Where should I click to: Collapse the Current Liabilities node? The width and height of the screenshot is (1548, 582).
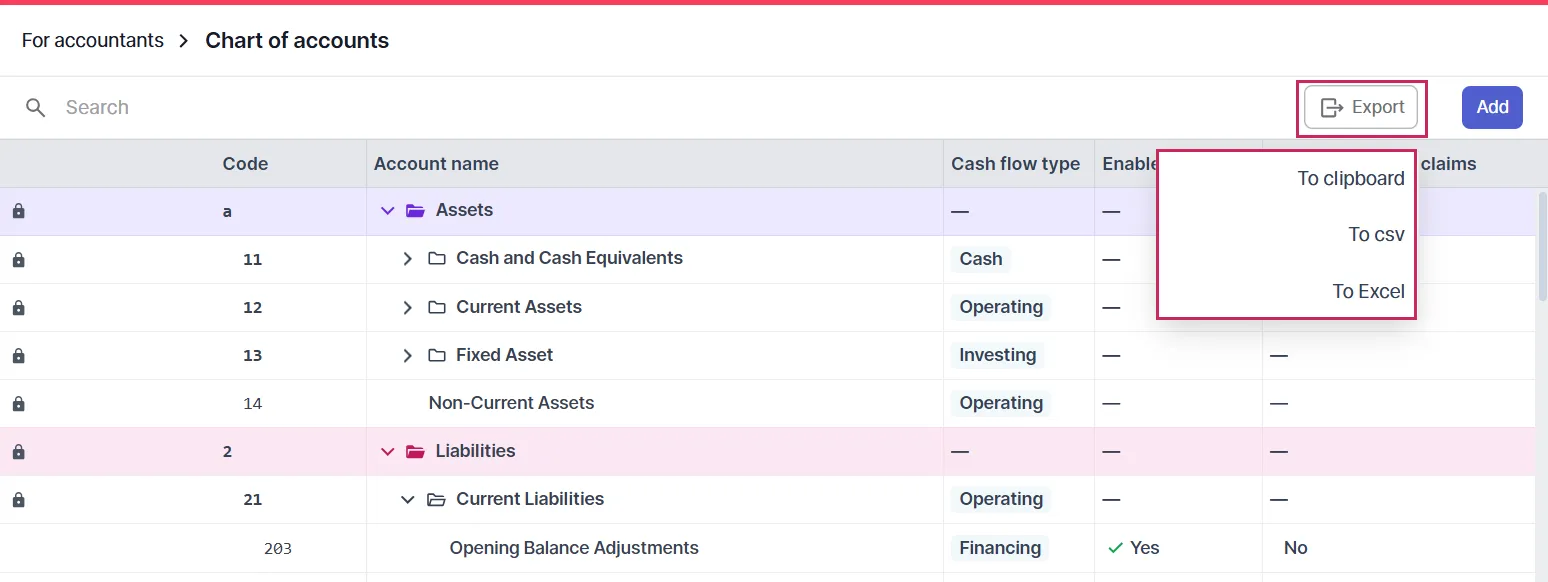(407, 499)
